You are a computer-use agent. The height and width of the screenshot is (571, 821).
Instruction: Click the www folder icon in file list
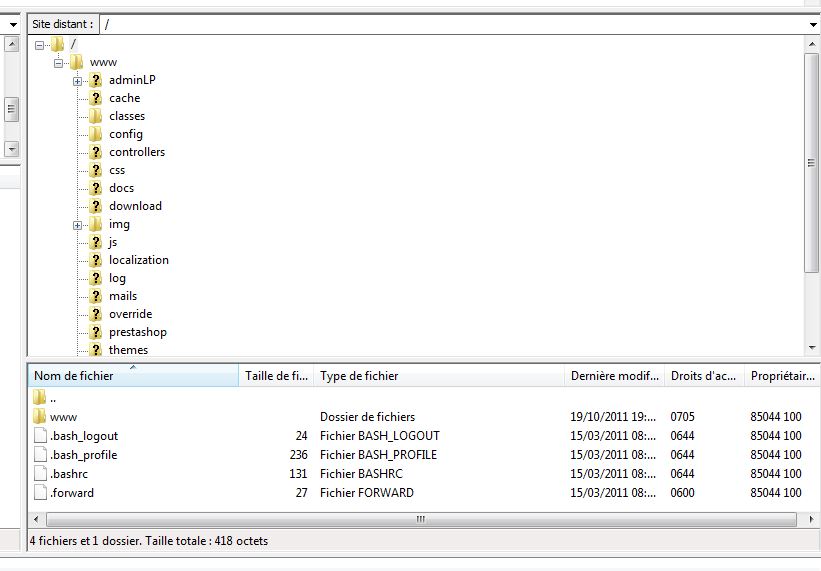tap(39, 417)
